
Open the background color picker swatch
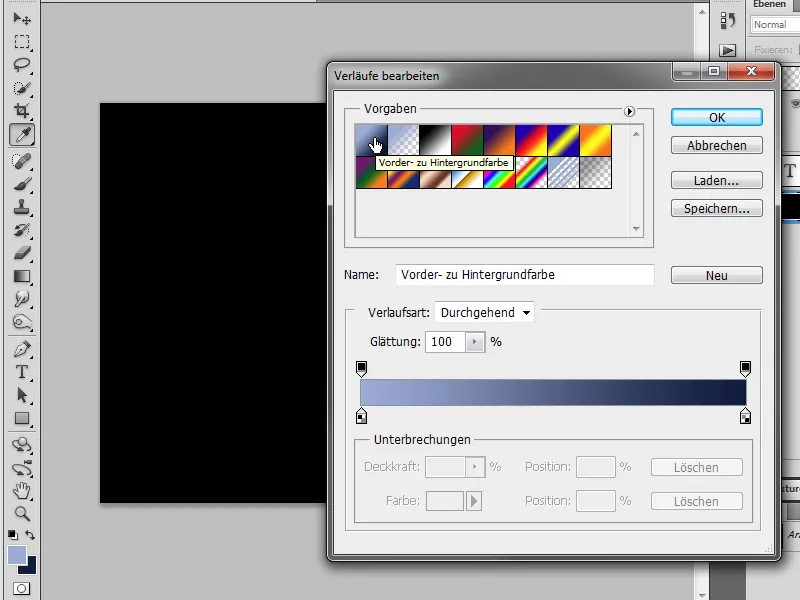[30, 567]
